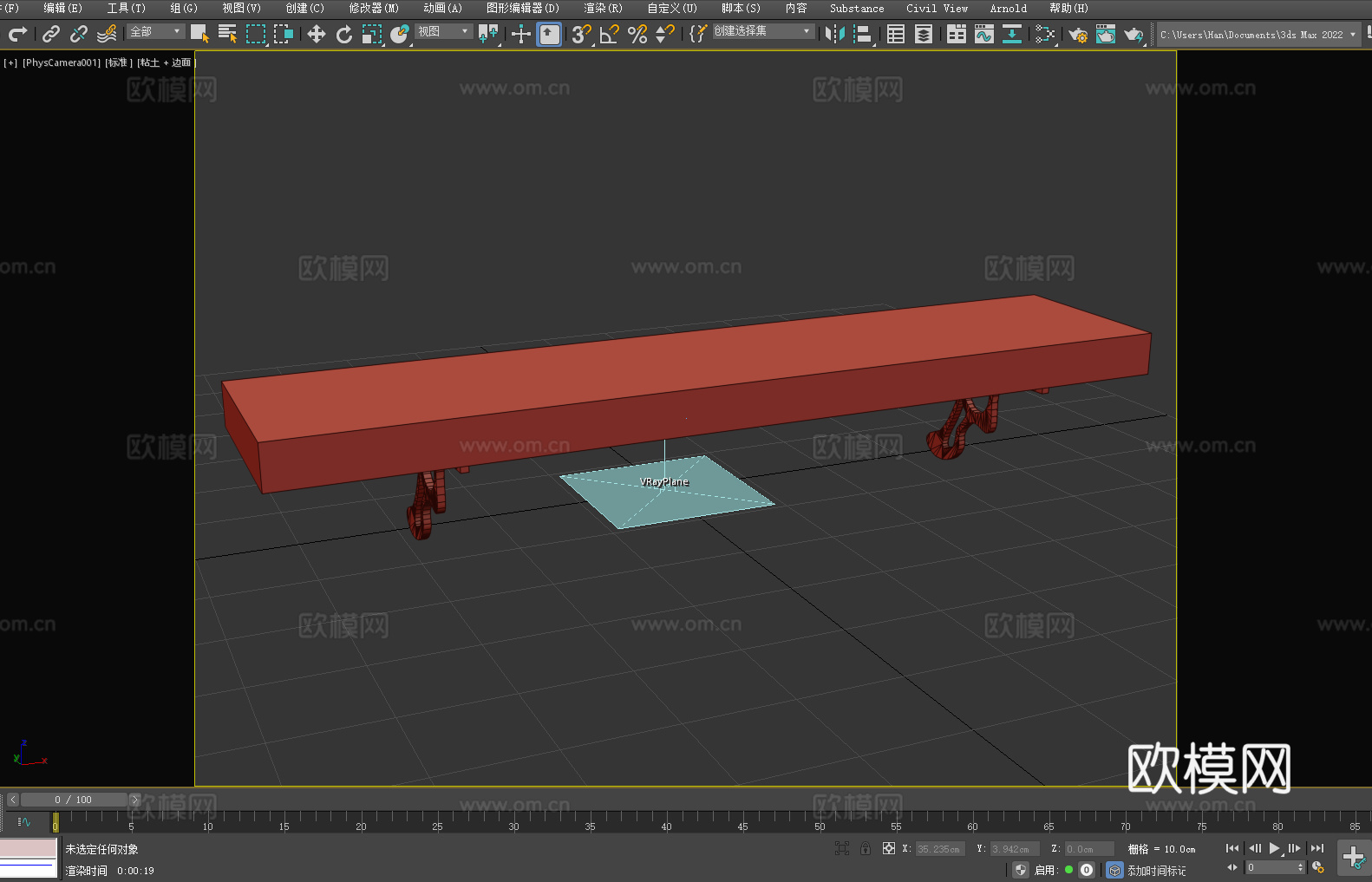Toggle the Angle Snap button
Viewport: 1372px width, 882px height.
609,34
